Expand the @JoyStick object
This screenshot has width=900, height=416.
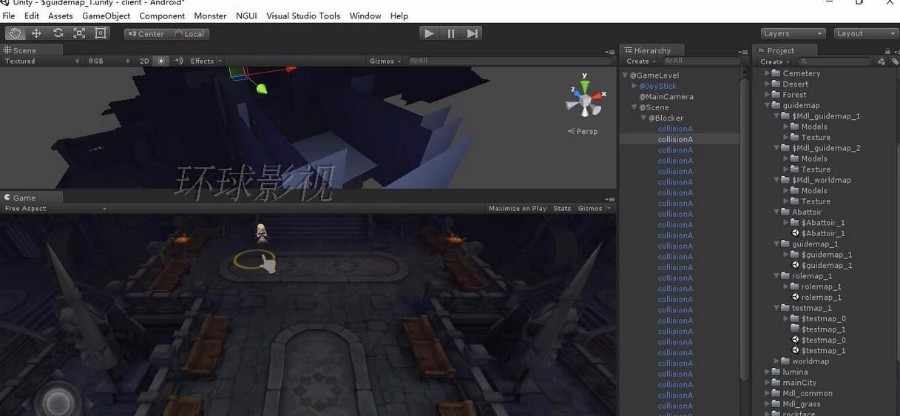[634, 86]
